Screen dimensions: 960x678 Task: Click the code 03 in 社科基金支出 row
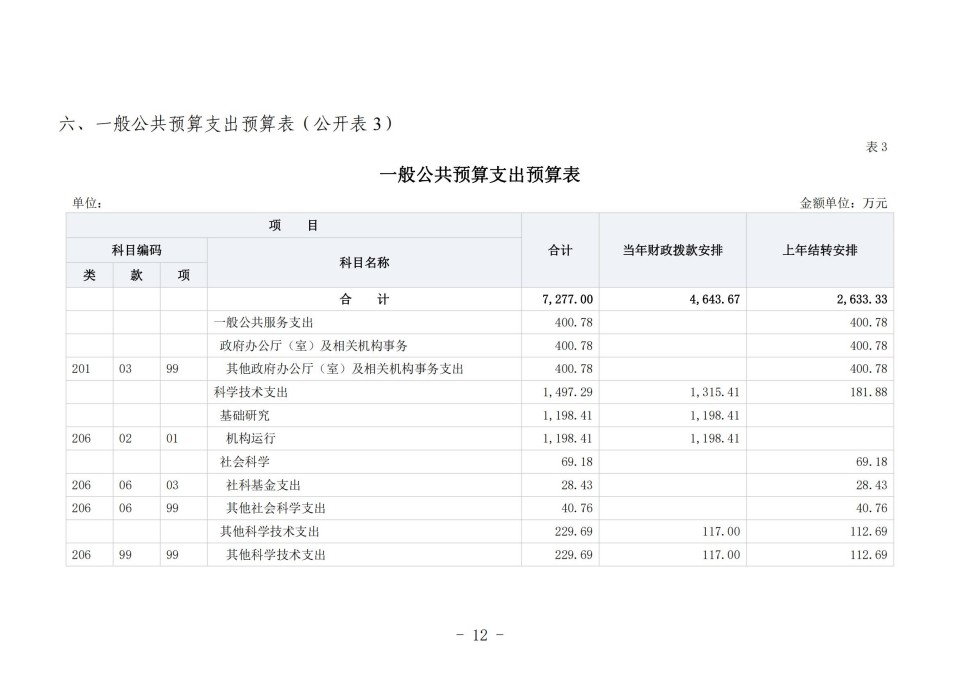(172, 486)
